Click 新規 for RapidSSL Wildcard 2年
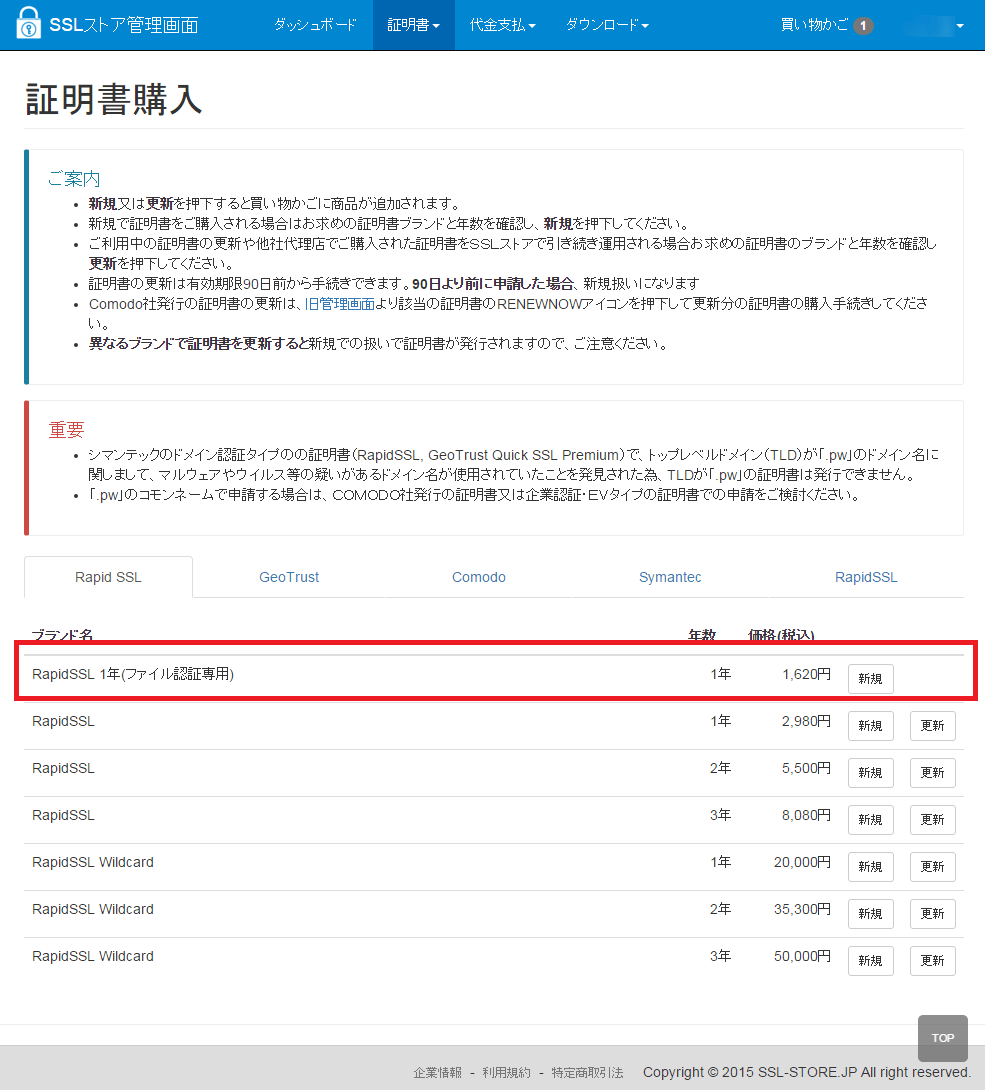Viewport: 985px width, 1090px height. coord(870,913)
